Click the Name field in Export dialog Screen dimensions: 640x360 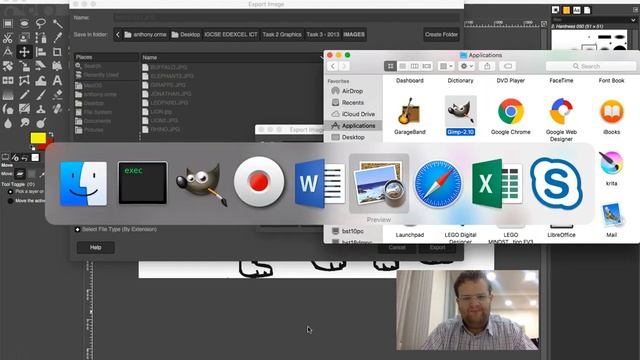287,18
